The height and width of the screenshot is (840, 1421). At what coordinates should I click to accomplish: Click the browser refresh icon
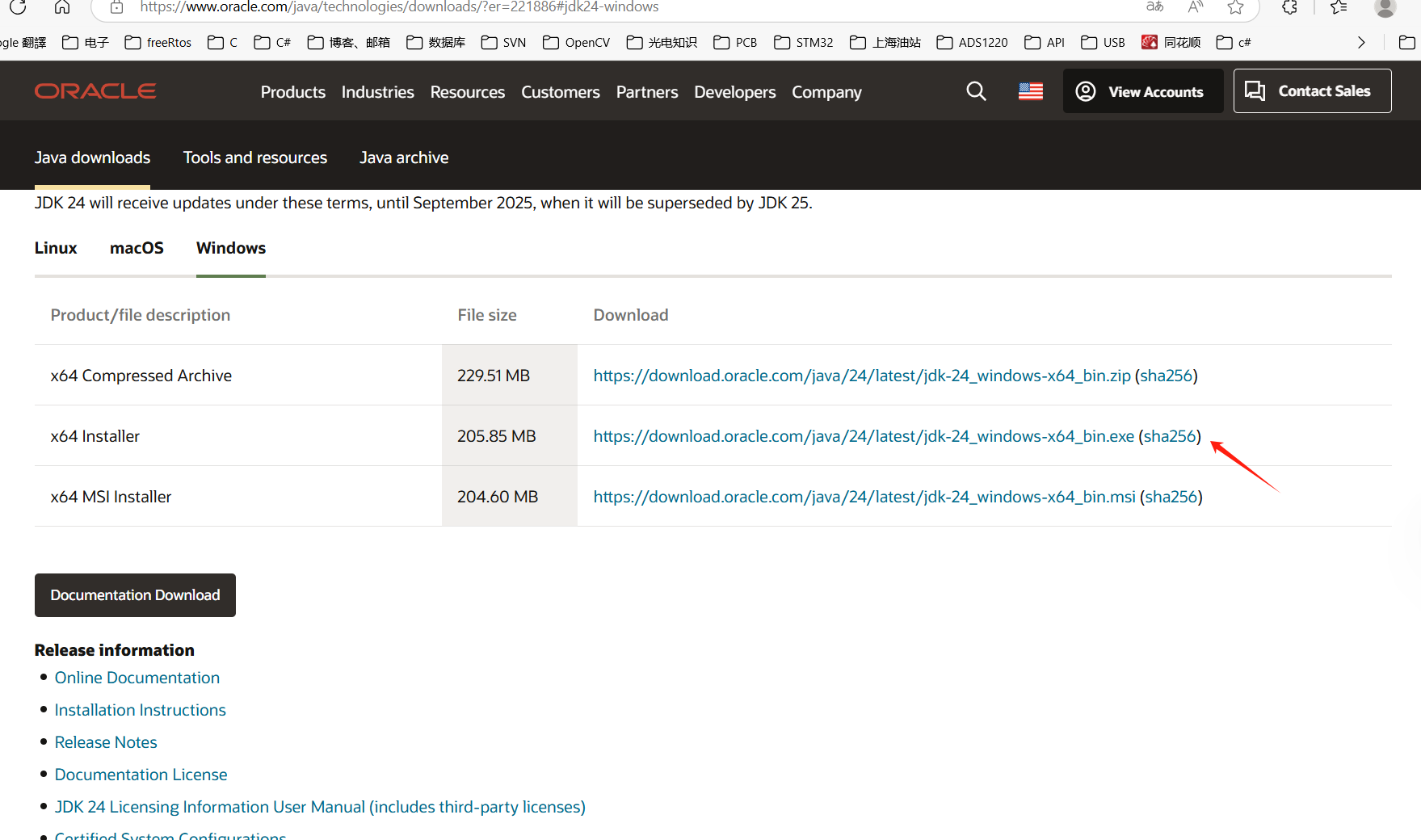tap(18, 7)
